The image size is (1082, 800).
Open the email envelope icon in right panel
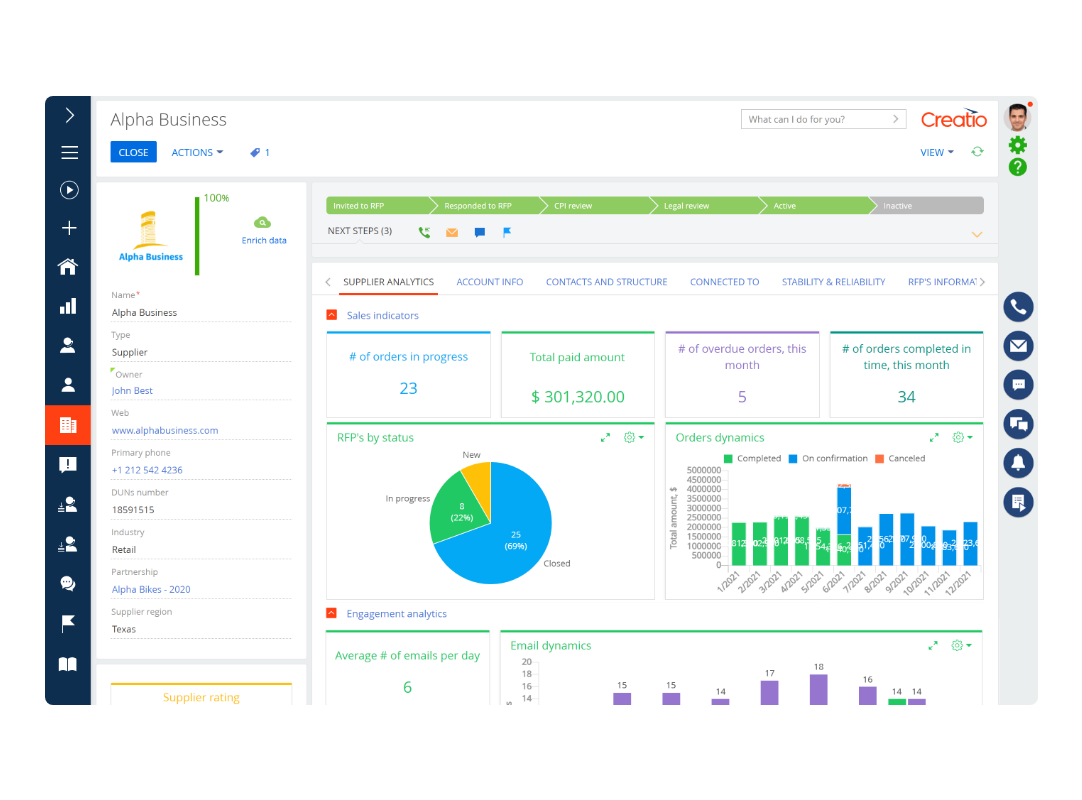1018,346
